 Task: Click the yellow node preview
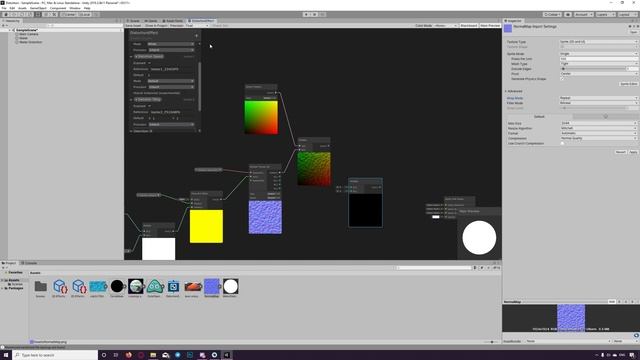tap(206, 226)
